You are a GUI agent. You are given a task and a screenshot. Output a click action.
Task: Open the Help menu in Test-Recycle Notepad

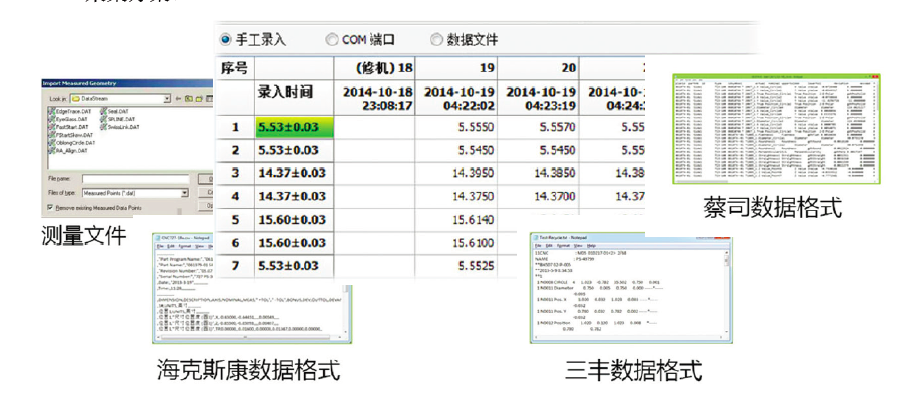[x=591, y=246]
